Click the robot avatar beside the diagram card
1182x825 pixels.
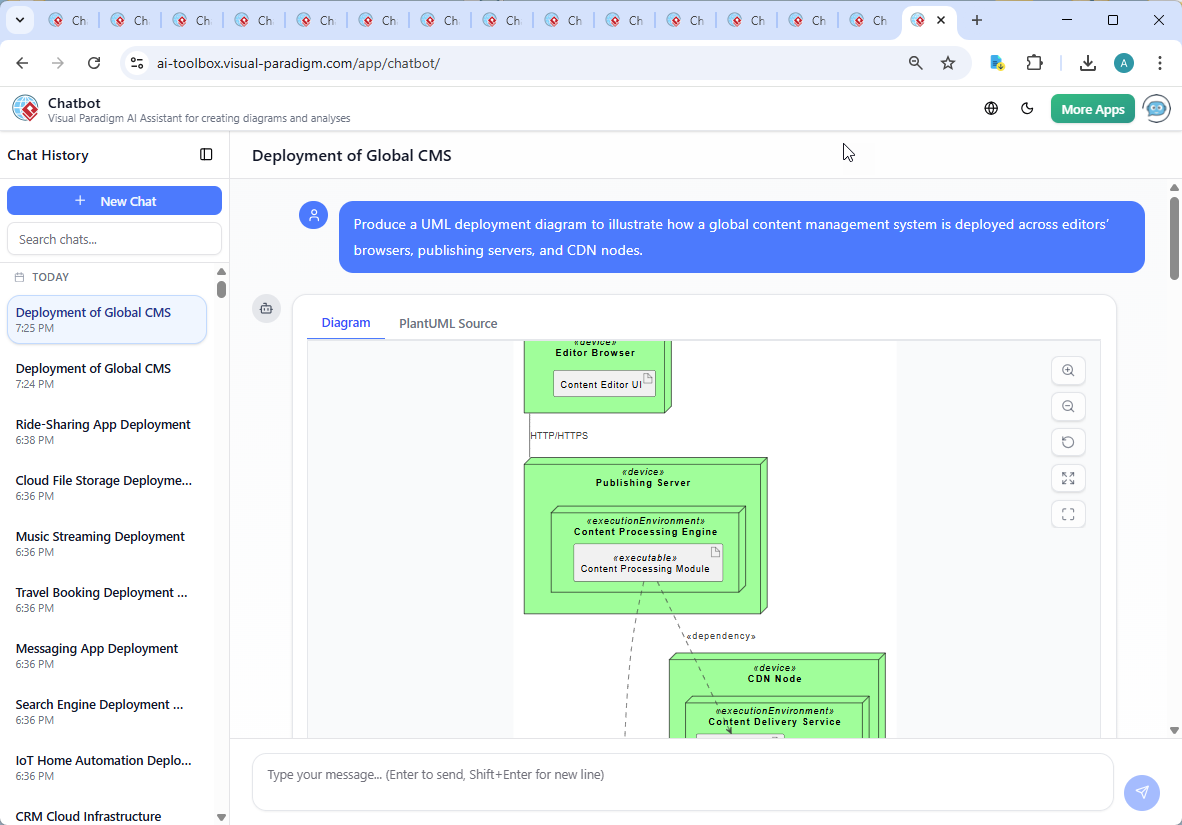266,309
